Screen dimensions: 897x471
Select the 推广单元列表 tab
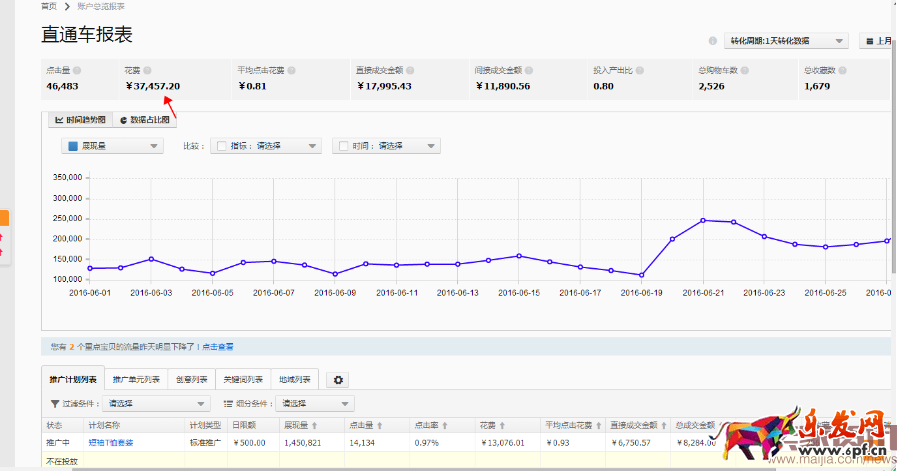(136, 379)
